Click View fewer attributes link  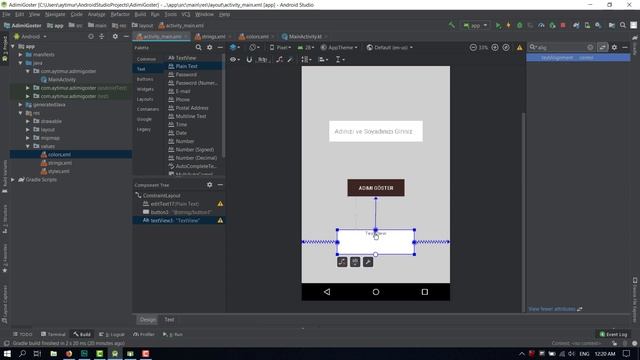[552, 309]
